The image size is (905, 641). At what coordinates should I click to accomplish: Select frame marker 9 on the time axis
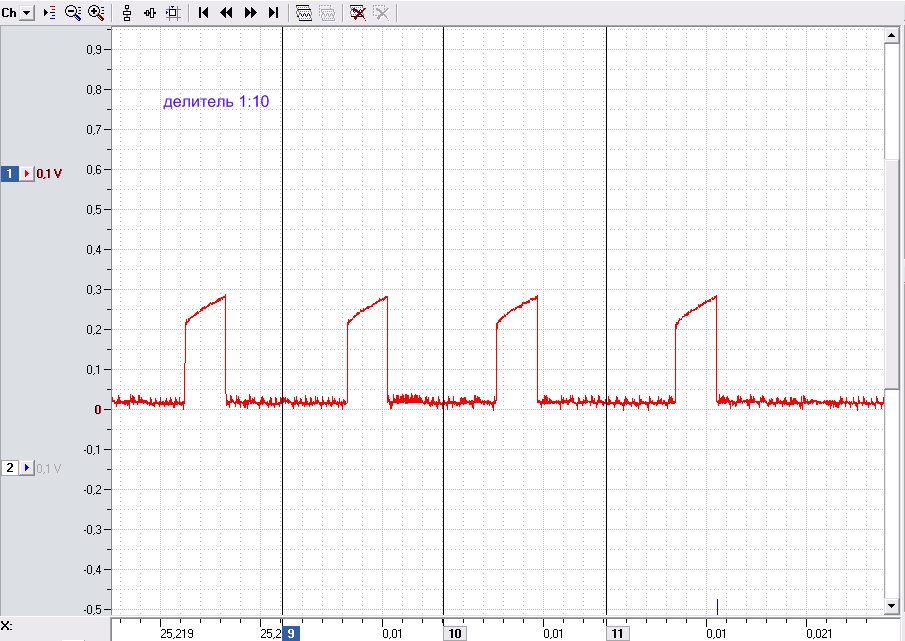(291, 633)
